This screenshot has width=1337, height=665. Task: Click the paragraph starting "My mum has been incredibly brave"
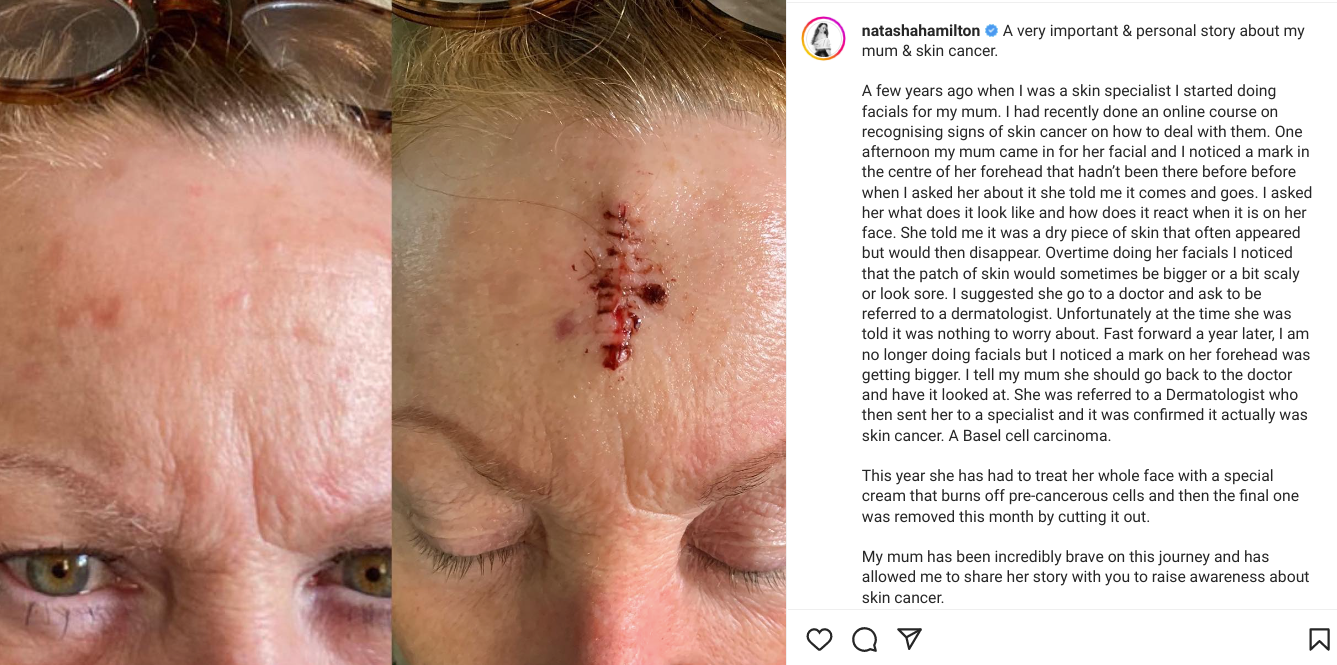(1086, 577)
